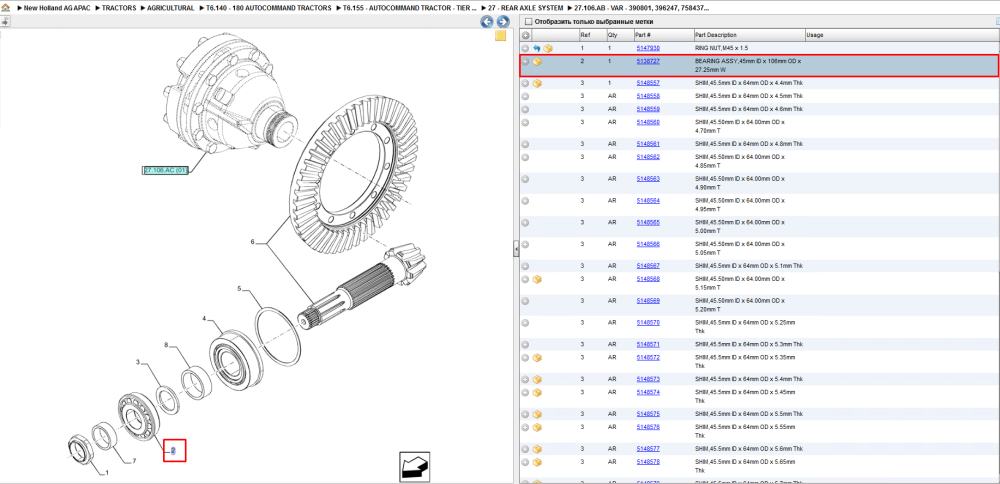Select callout number 2 in diagram
This screenshot has height=484, width=1000.
click(173, 451)
